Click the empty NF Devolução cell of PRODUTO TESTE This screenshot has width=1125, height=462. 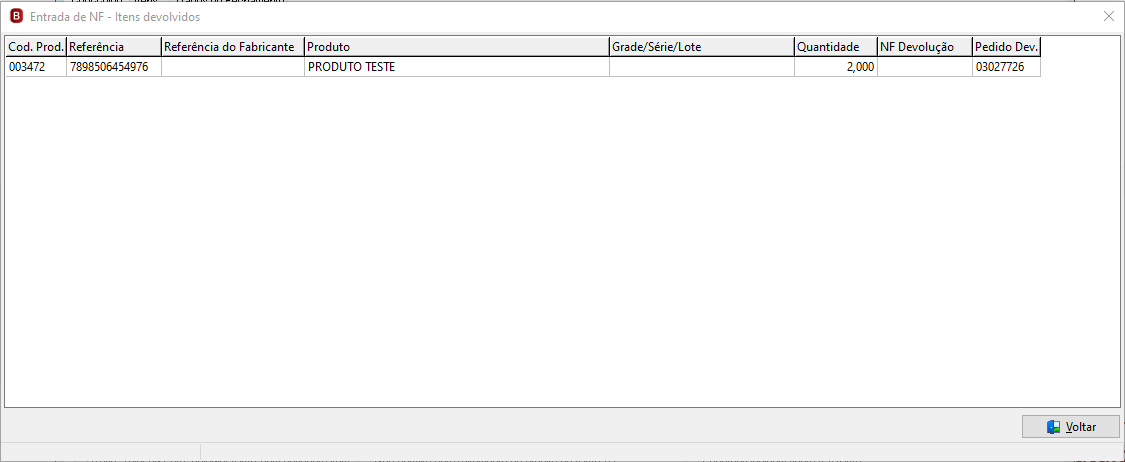[925, 67]
